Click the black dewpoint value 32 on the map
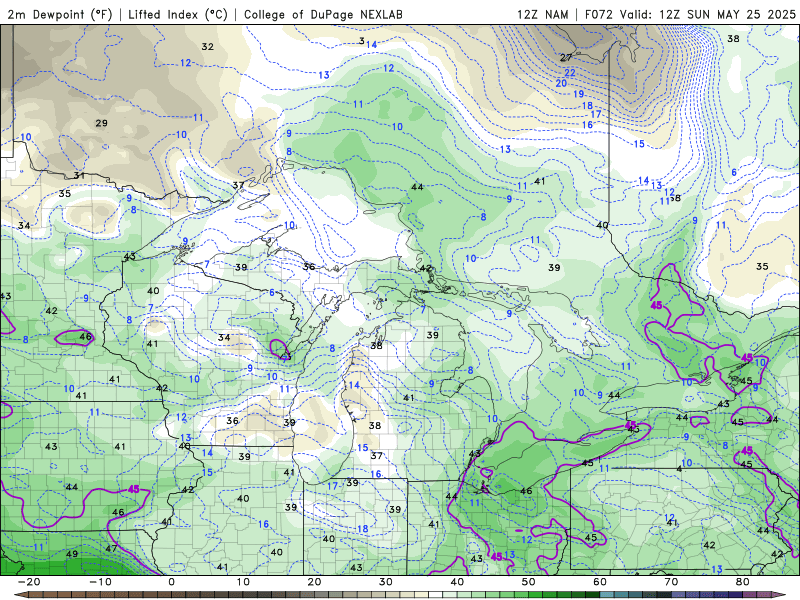800x600 pixels. (x=208, y=47)
